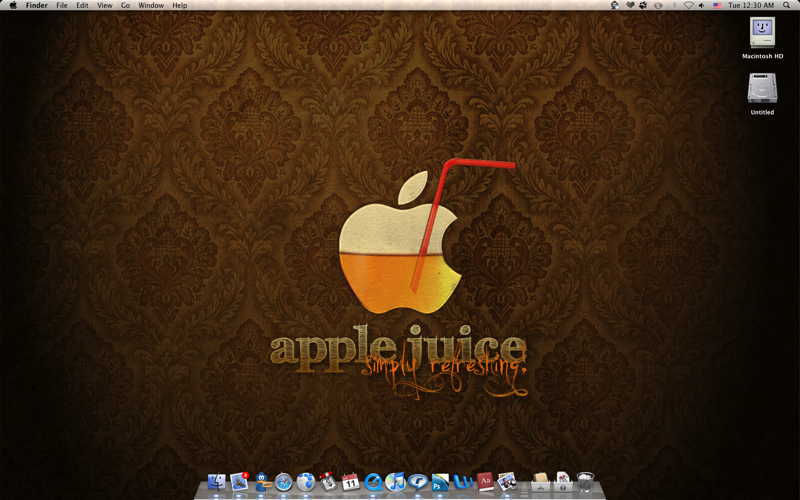Open Documents stack in Dock
The height and width of the screenshot is (500, 800).
tap(563, 482)
